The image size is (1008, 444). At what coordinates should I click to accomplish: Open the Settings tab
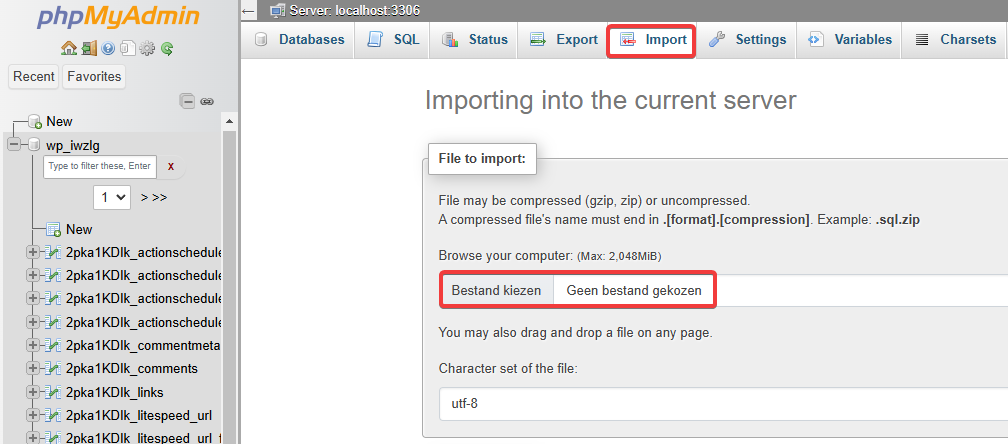click(x=747, y=40)
